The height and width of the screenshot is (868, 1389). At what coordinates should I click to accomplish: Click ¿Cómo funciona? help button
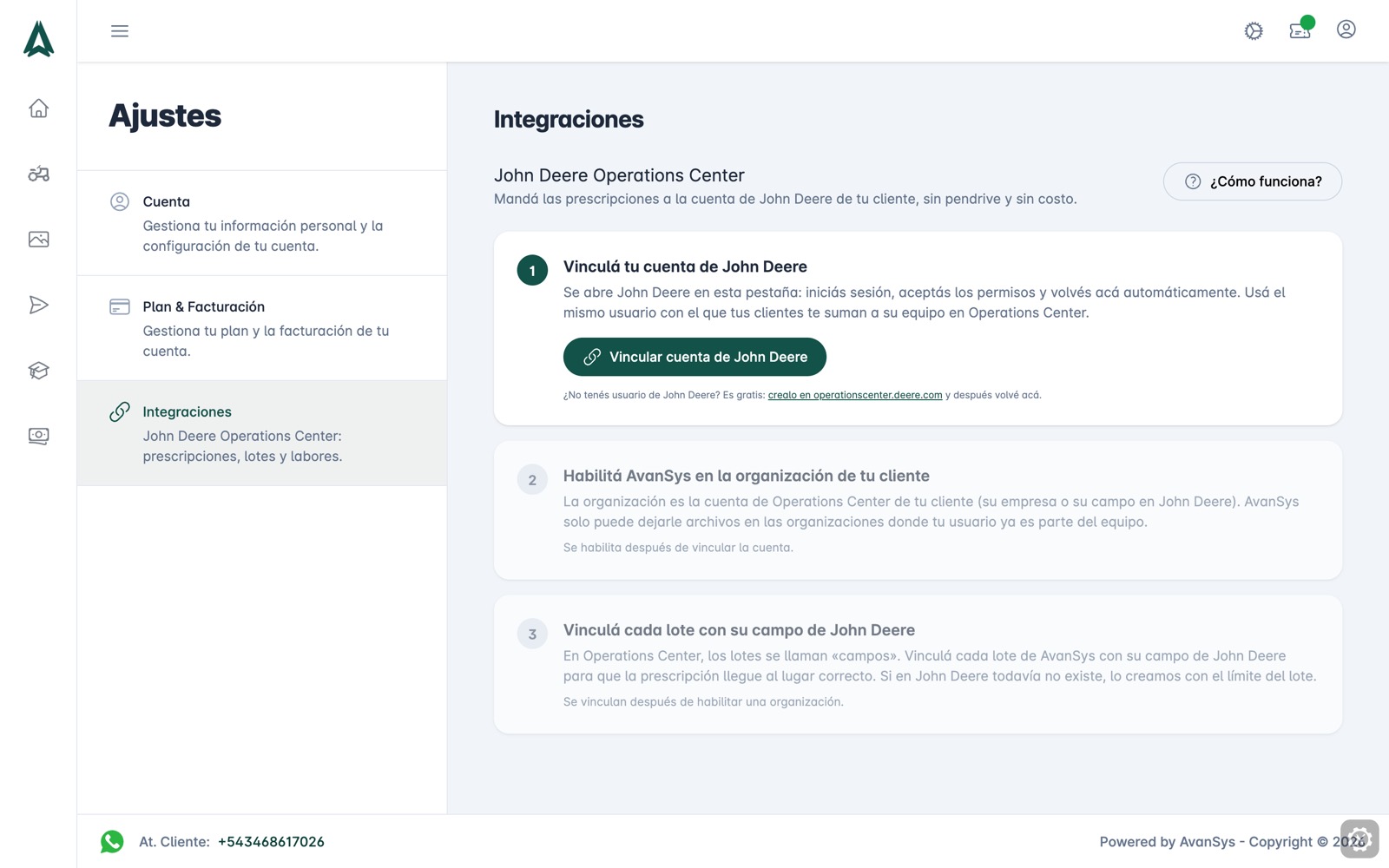[1253, 181]
